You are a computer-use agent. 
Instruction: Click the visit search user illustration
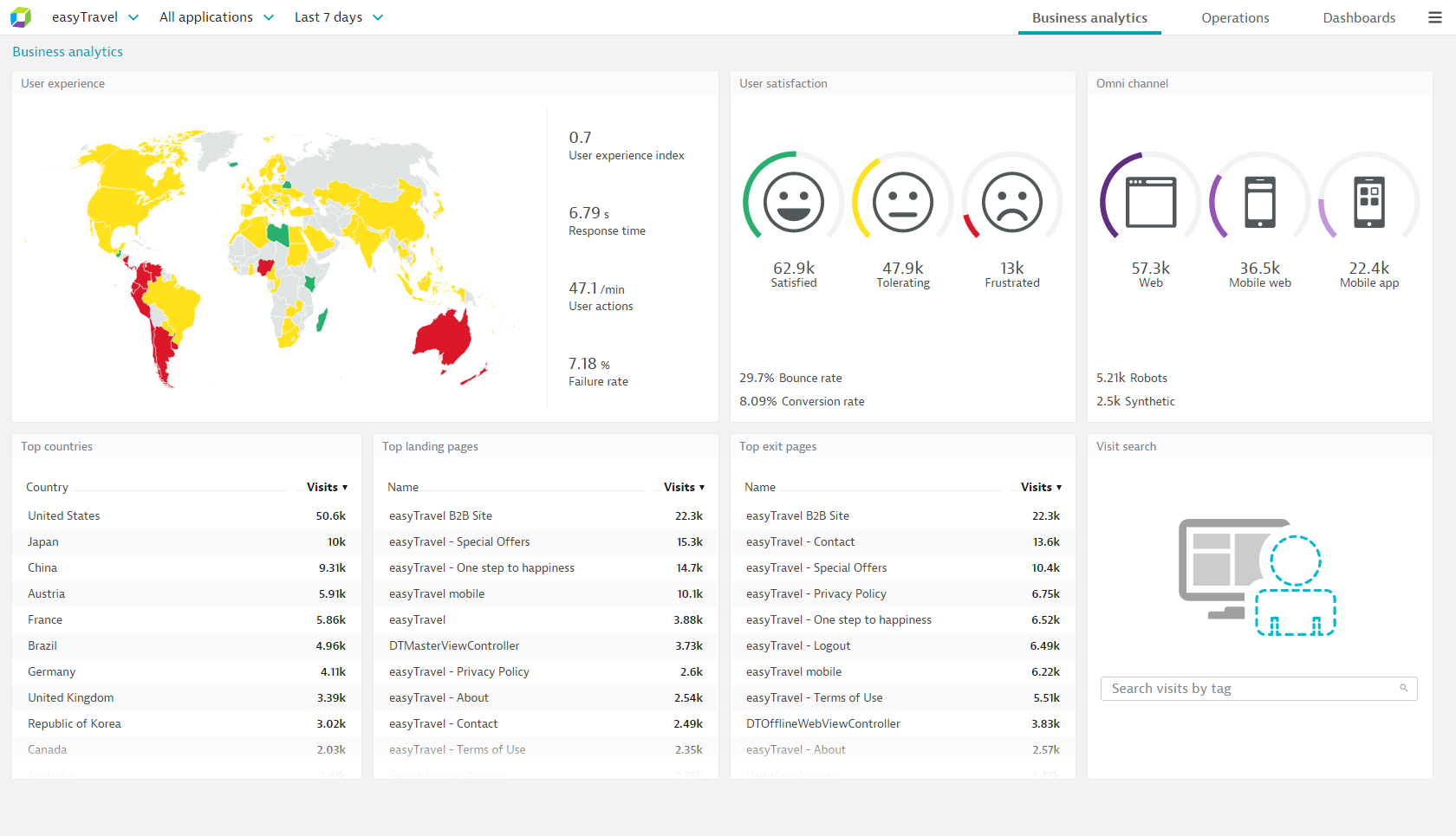click(x=1257, y=578)
